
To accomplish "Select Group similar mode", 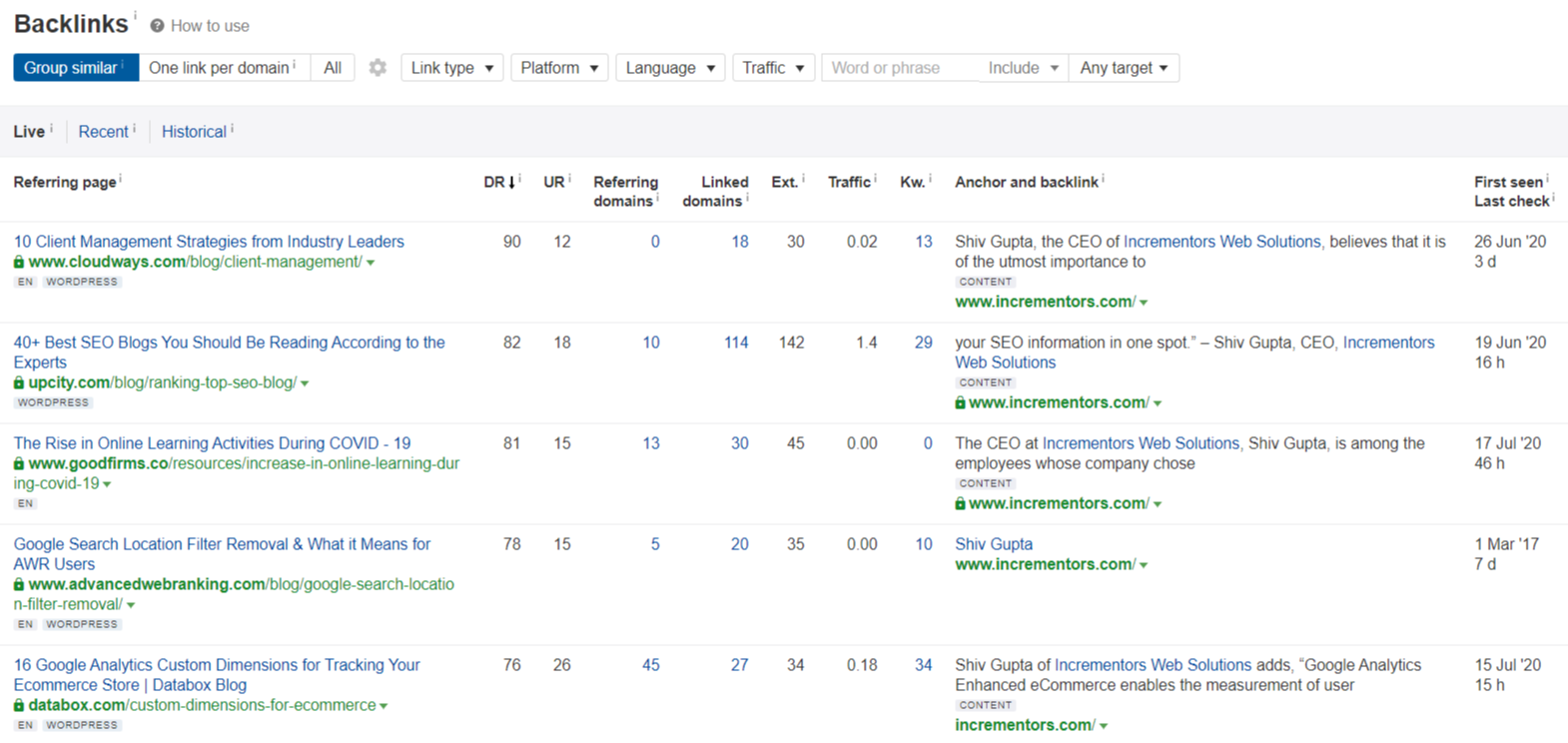I will [x=76, y=68].
